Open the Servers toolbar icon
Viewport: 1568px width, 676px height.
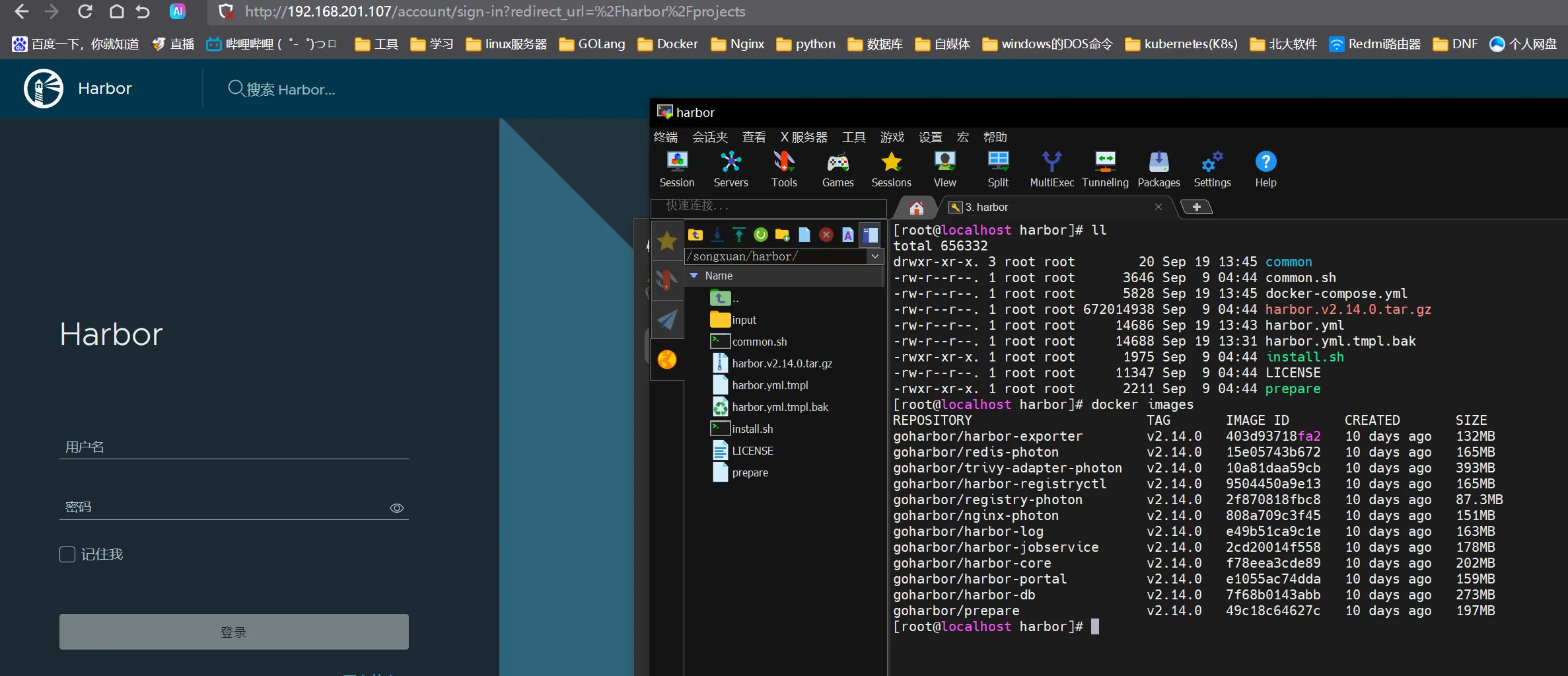pyautogui.click(x=731, y=169)
